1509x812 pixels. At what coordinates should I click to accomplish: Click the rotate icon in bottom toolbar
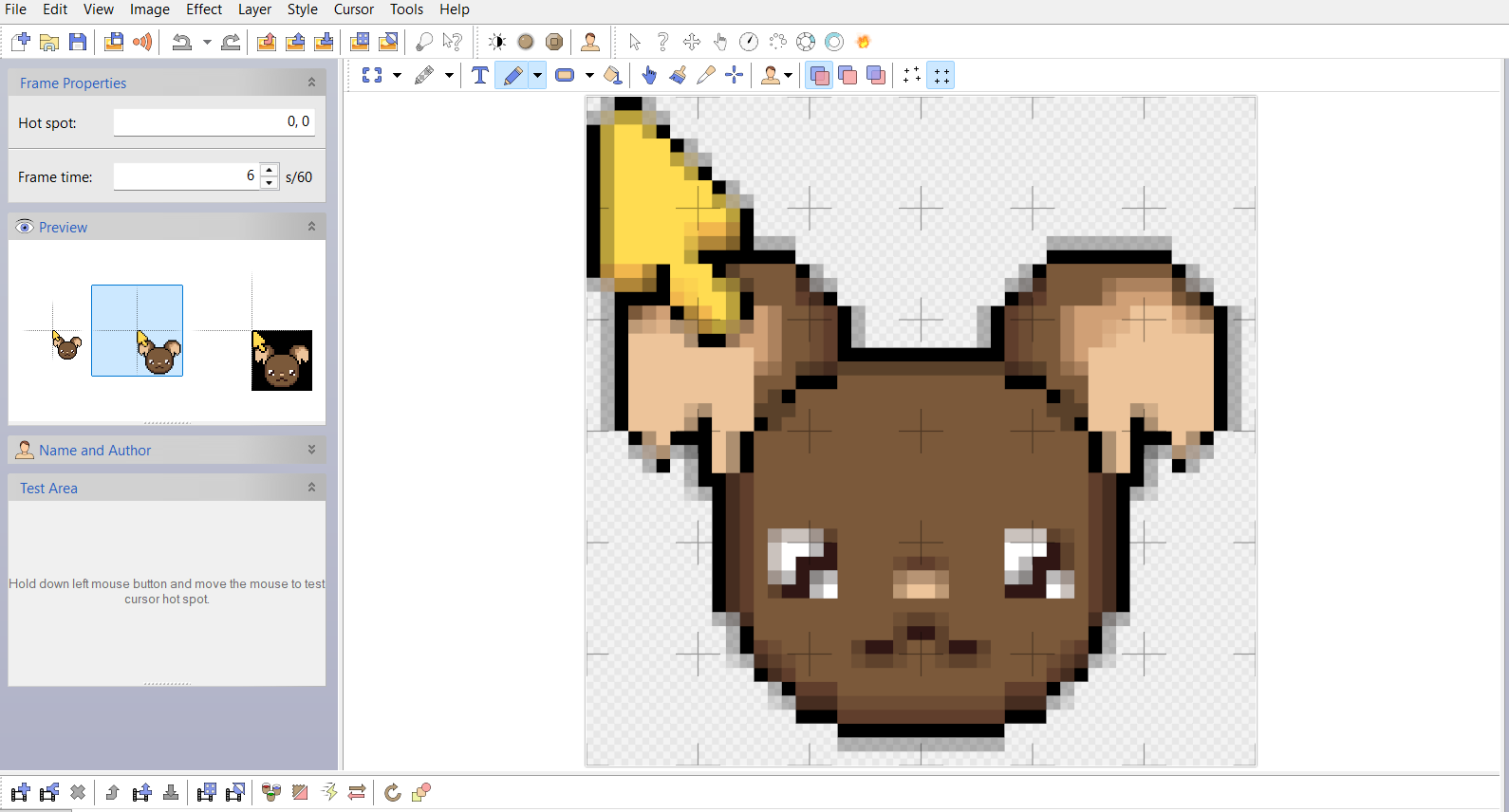(392, 792)
